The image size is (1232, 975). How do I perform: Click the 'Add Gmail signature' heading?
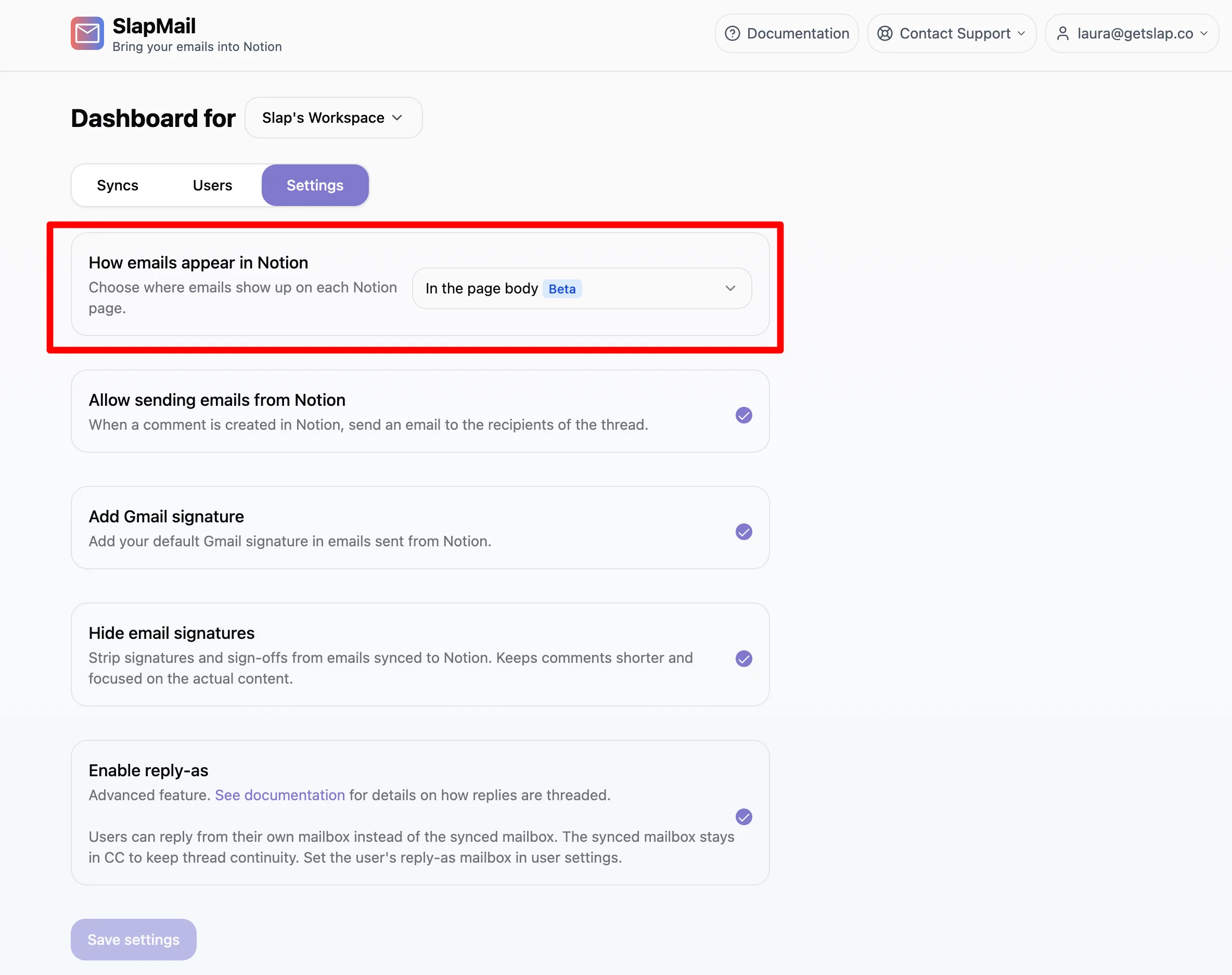click(166, 517)
